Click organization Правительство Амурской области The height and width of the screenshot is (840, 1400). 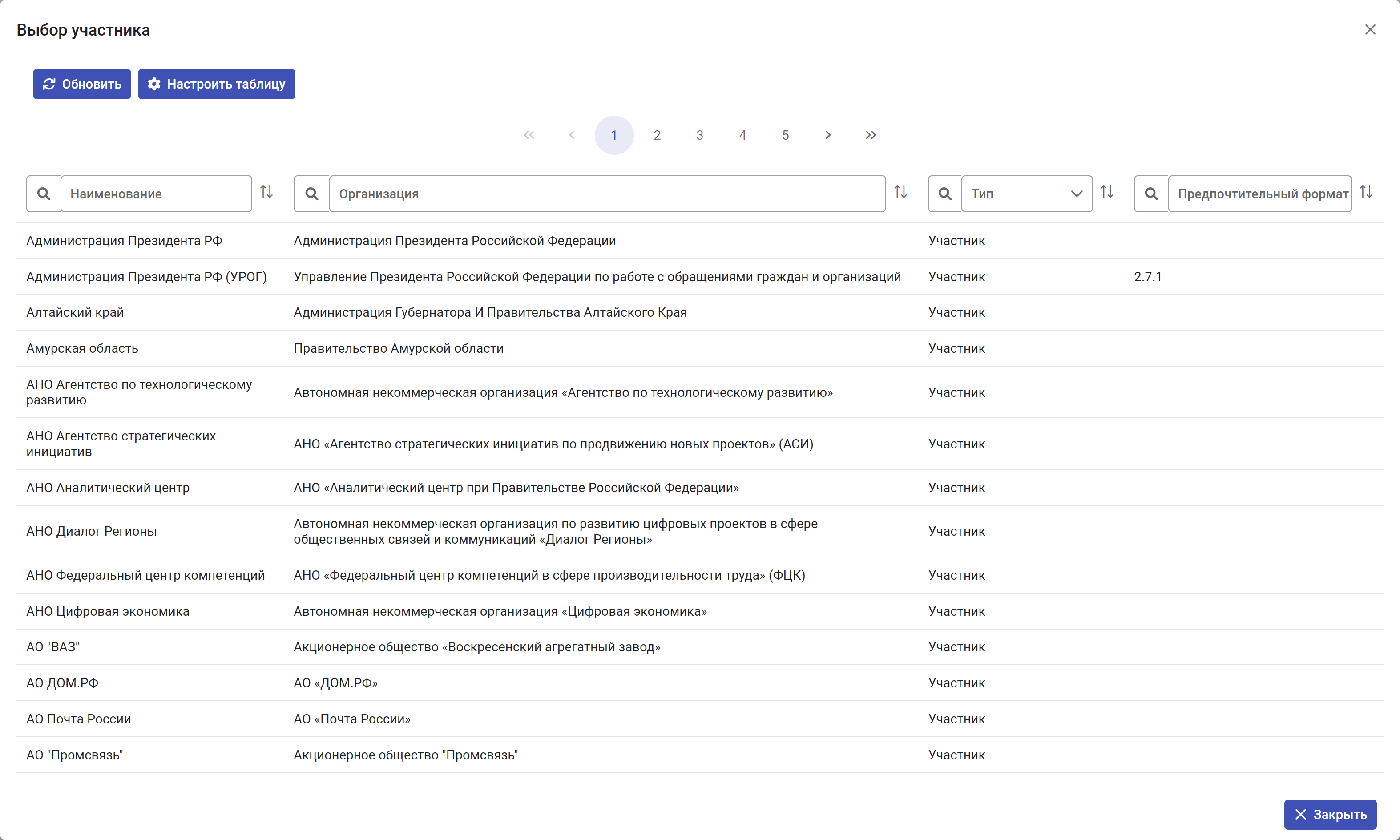pyautogui.click(x=399, y=348)
